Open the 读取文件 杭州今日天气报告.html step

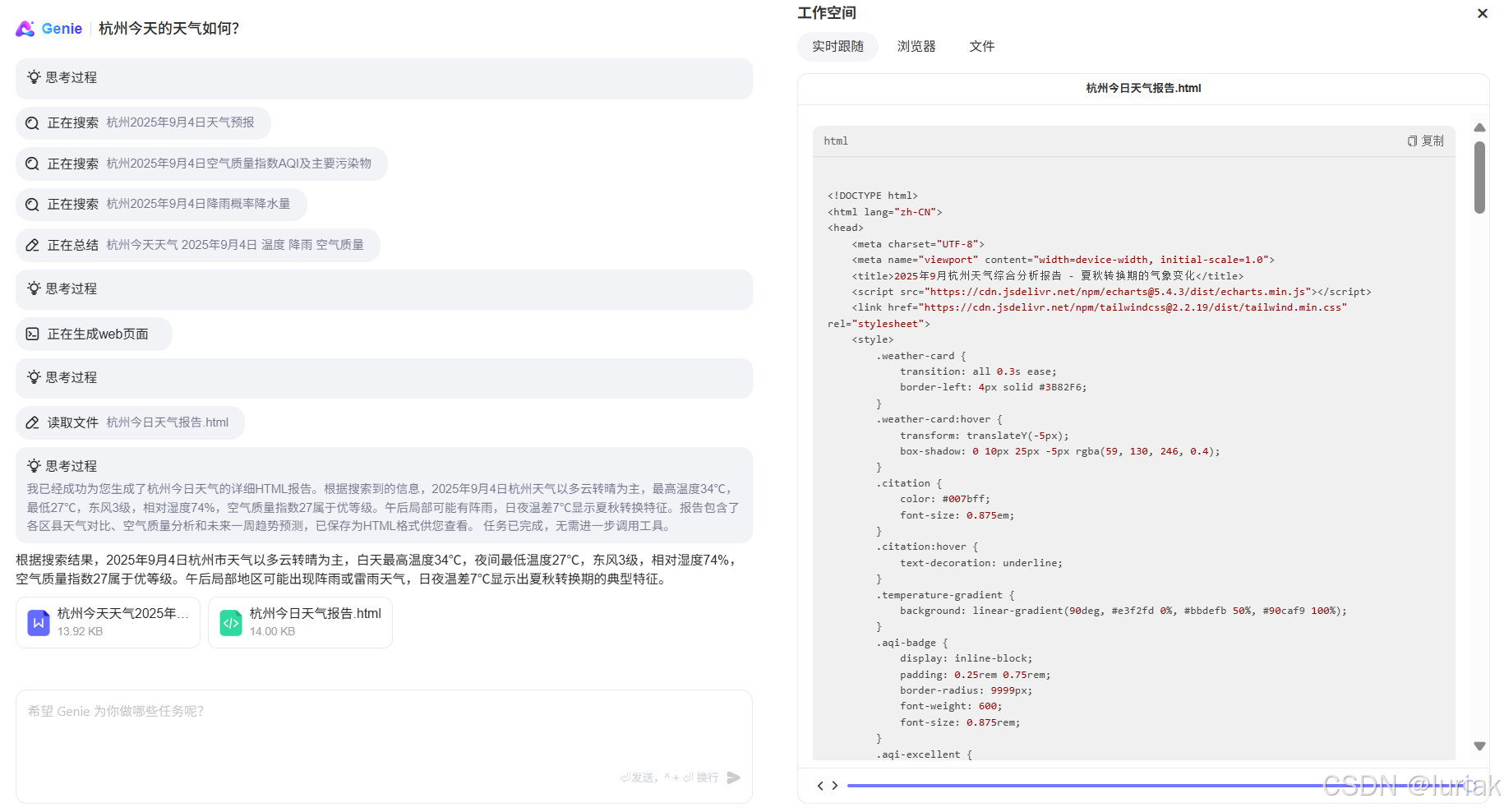130,422
